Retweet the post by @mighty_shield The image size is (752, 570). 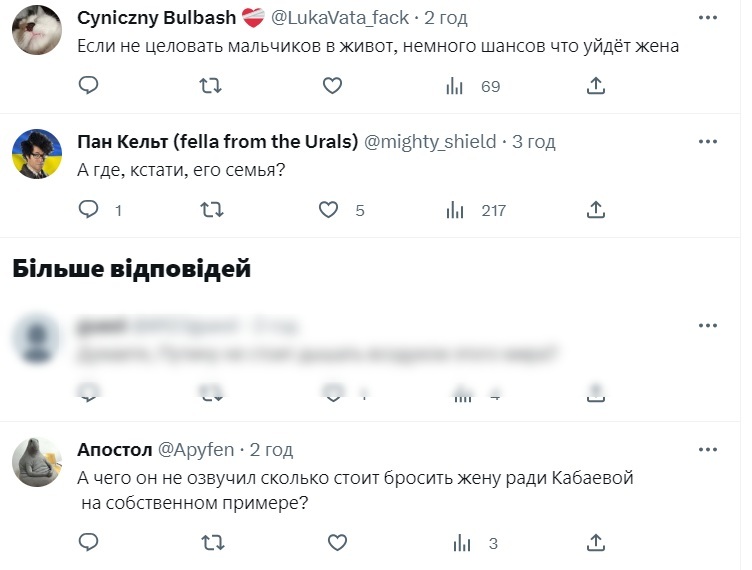[x=211, y=210]
